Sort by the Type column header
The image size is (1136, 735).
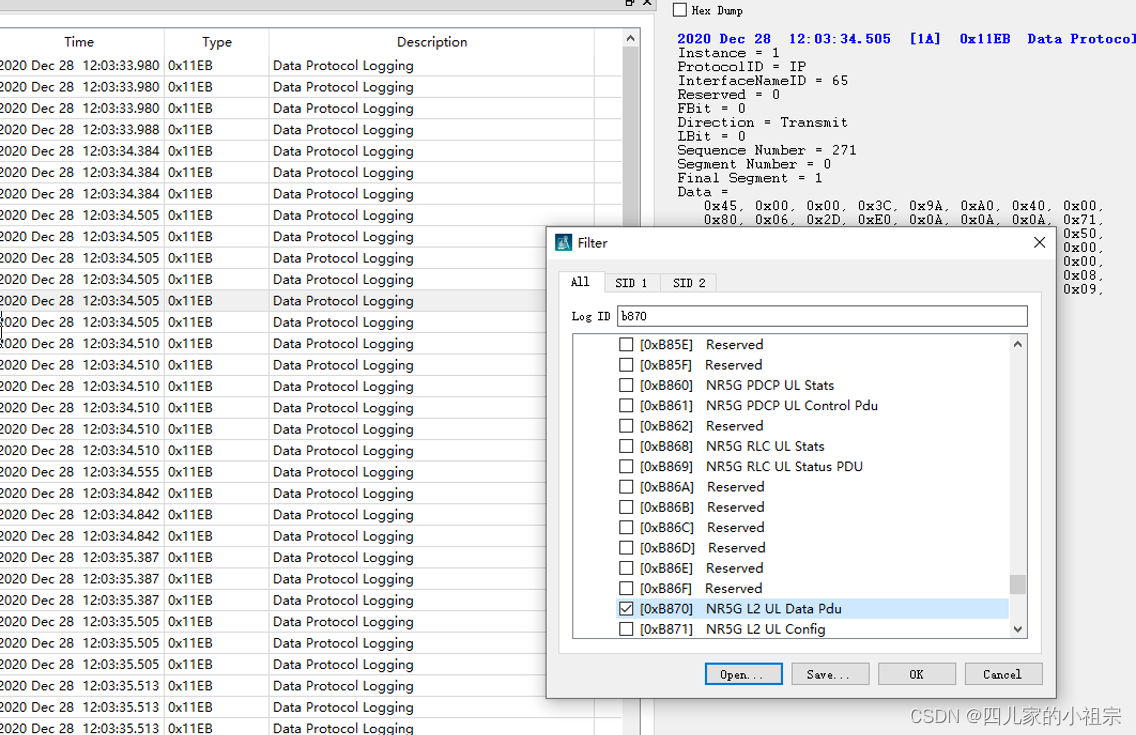217,42
